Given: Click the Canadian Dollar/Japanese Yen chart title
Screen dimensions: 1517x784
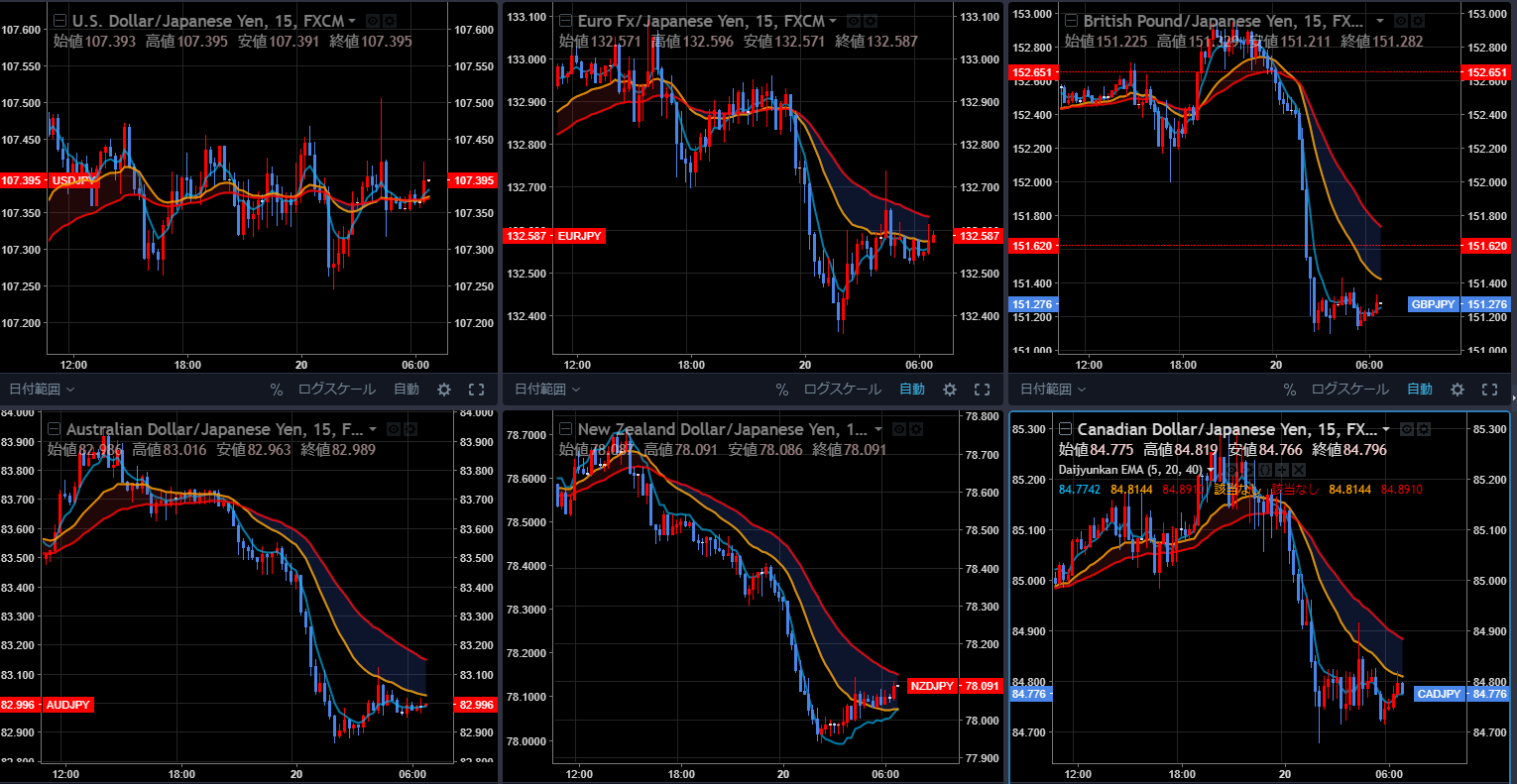Looking at the screenshot, I should pyautogui.click(x=1226, y=429).
